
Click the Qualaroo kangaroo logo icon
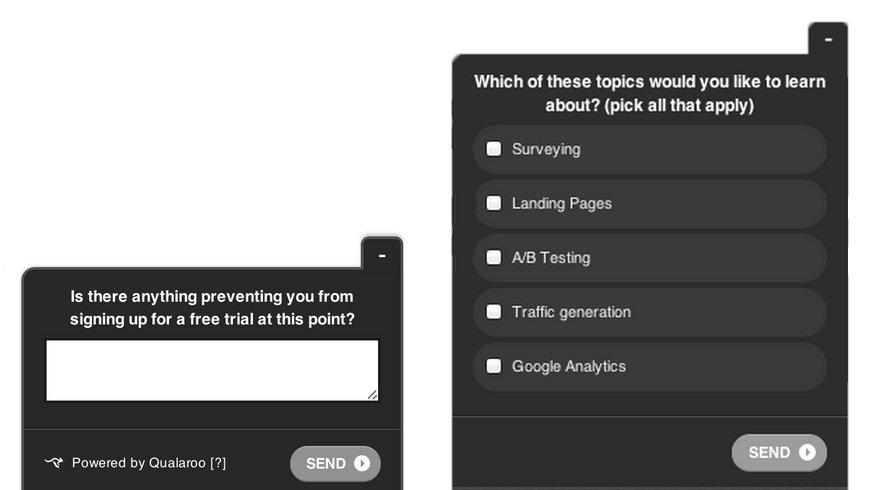click(54, 463)
